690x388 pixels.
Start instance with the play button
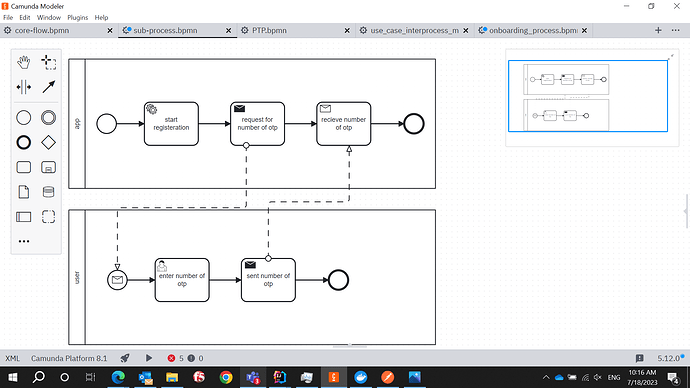tap(149, 358)
